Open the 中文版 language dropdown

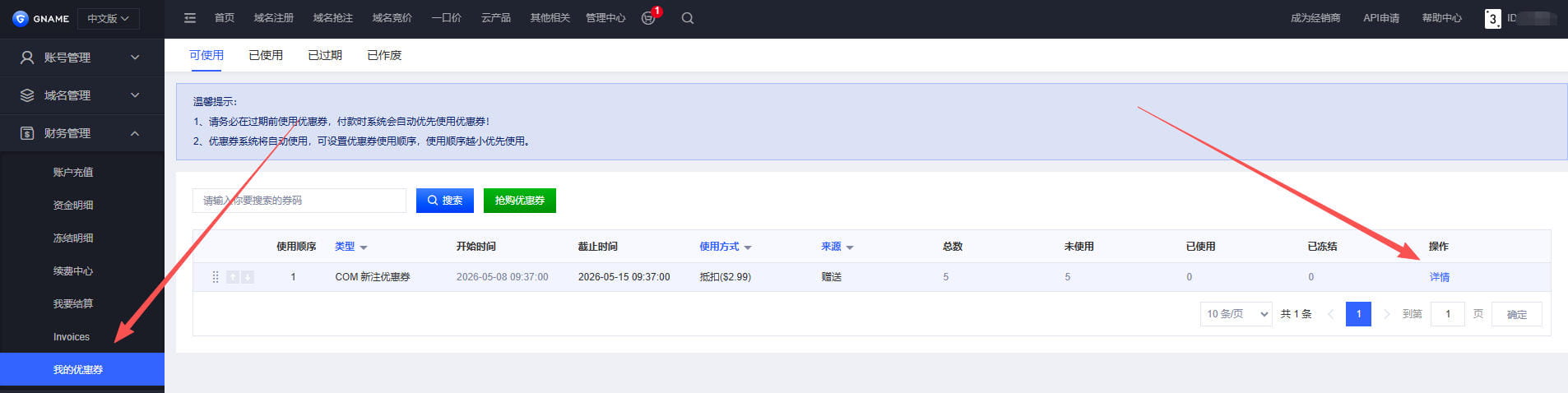[109, 18]
